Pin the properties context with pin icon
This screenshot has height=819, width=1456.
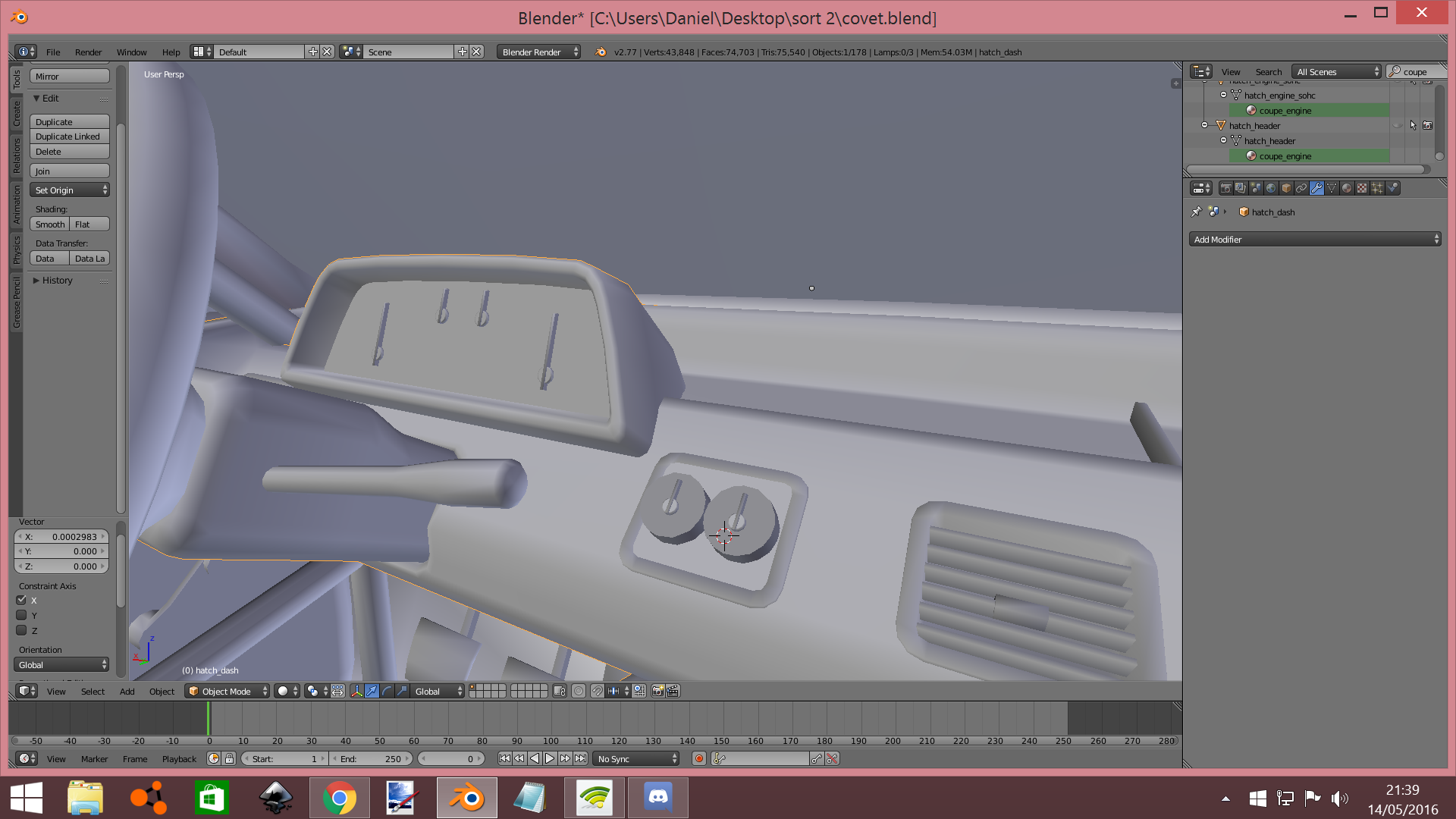tap(1197, 212)
